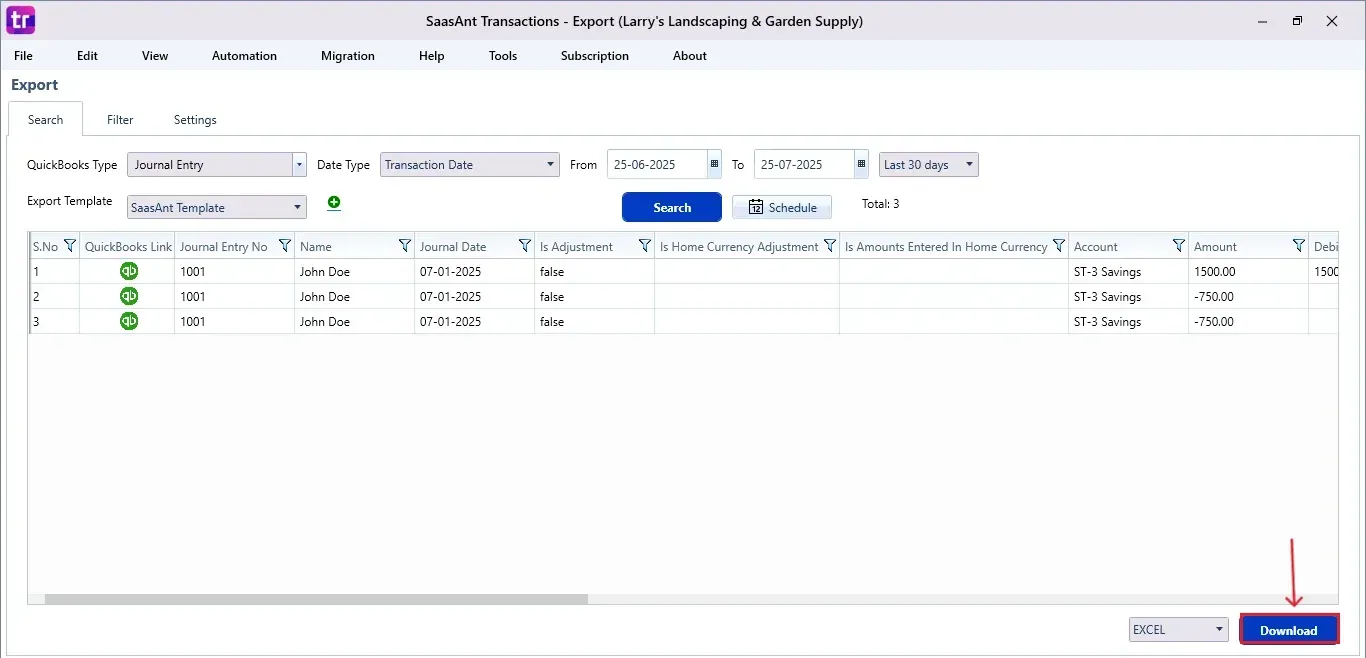Click the SaasAnt 'tr' app logo

tap(20, 20)
